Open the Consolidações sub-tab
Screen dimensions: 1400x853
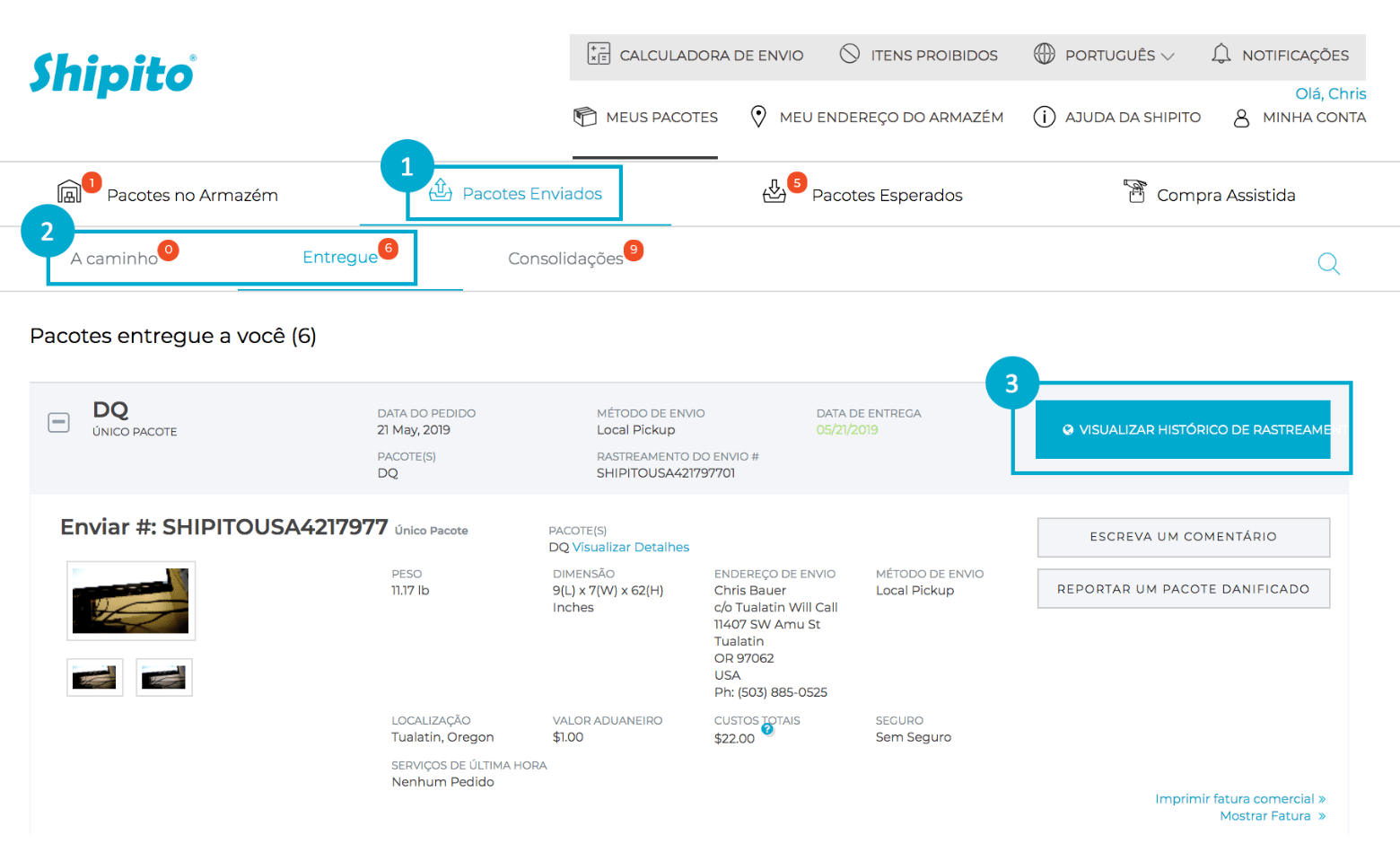pos(565,259)
